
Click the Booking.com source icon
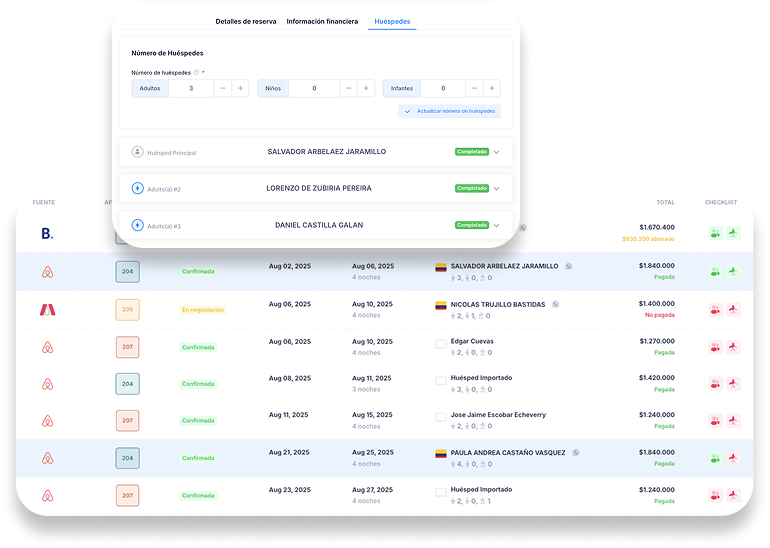tap(46, 234)
